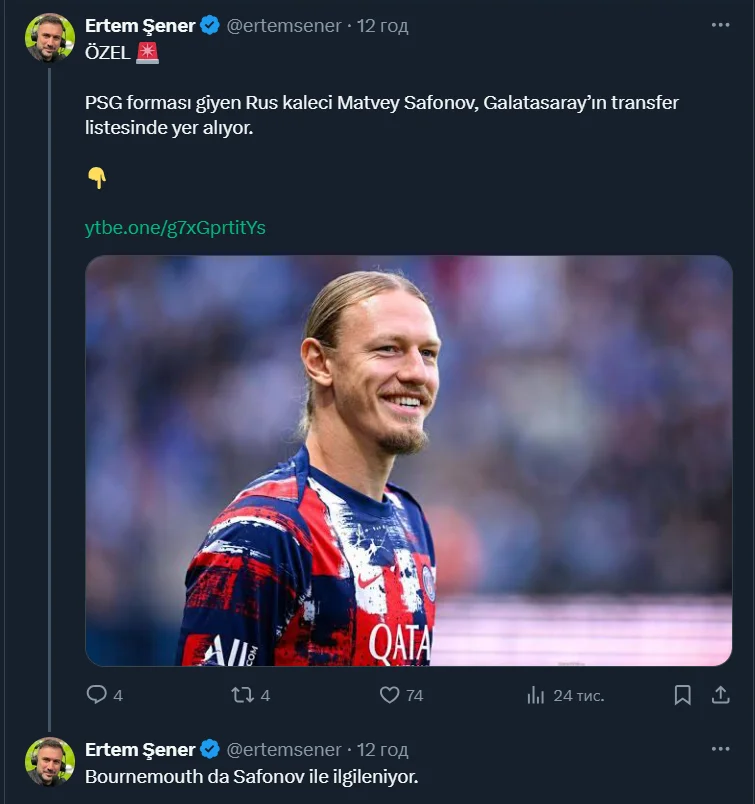Bookmark the first tweet
Viewport: 755px width, 804px height.
click(x=682, y=695)
